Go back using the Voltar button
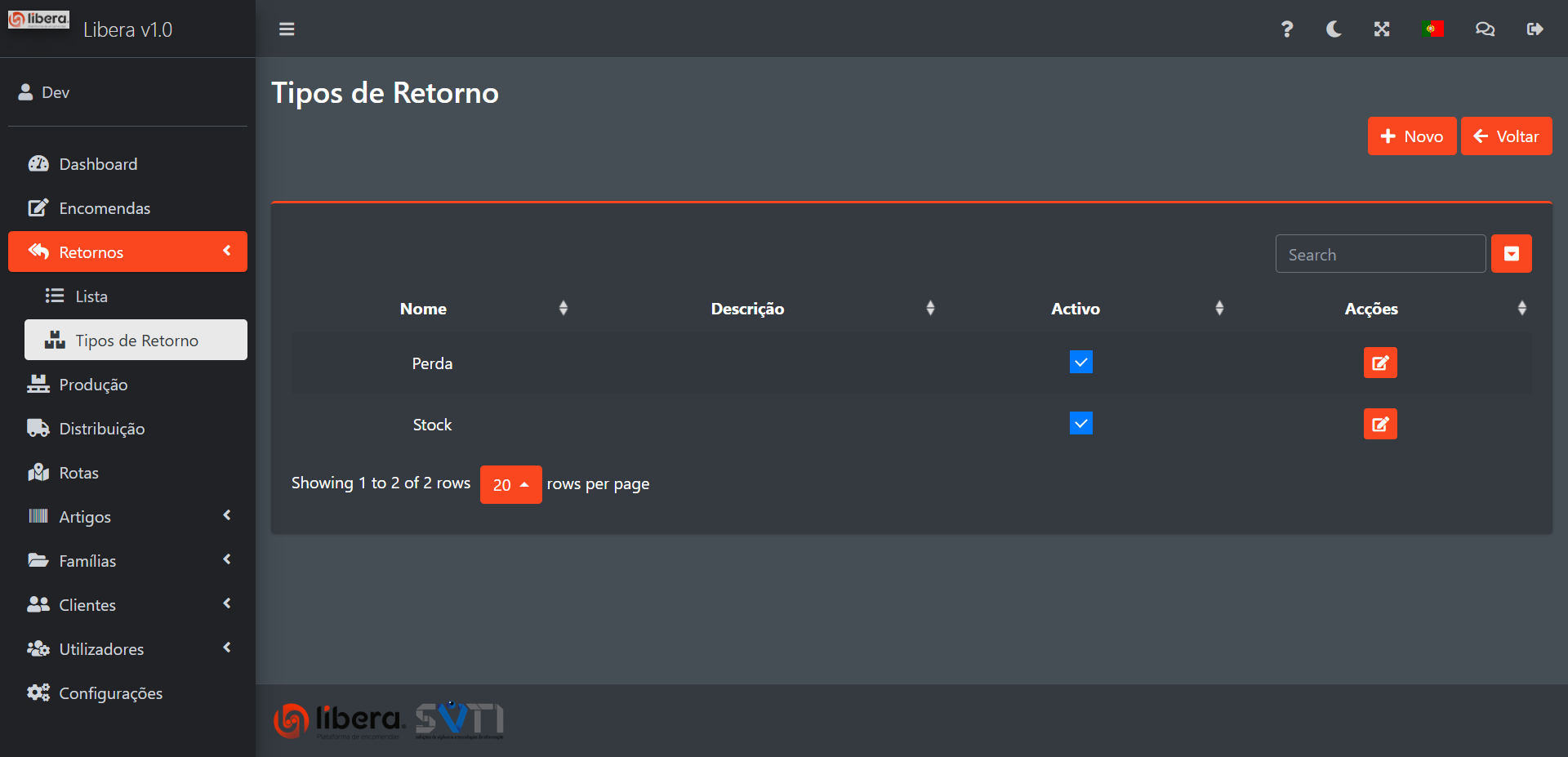This screenshot has height=757, width=1568. tap(1506, 136)
